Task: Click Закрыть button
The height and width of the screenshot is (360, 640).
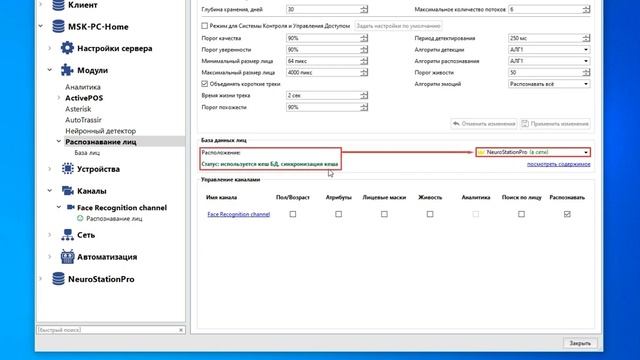Action: tap(580, 343)
